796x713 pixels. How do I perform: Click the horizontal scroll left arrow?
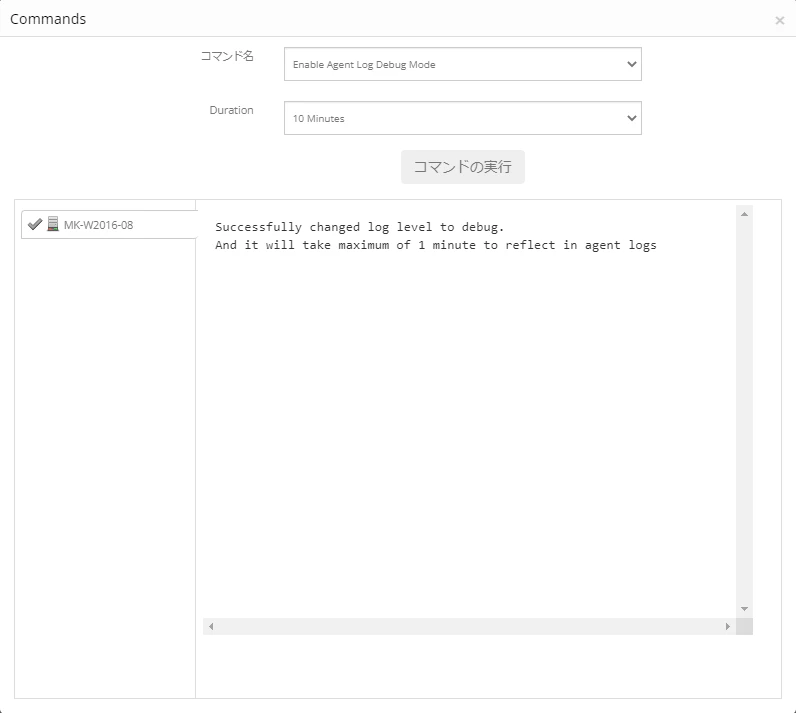(211, 626)
